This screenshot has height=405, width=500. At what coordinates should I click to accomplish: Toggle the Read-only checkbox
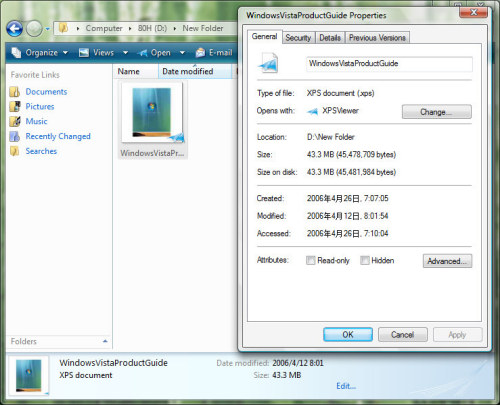pos(310,260)
